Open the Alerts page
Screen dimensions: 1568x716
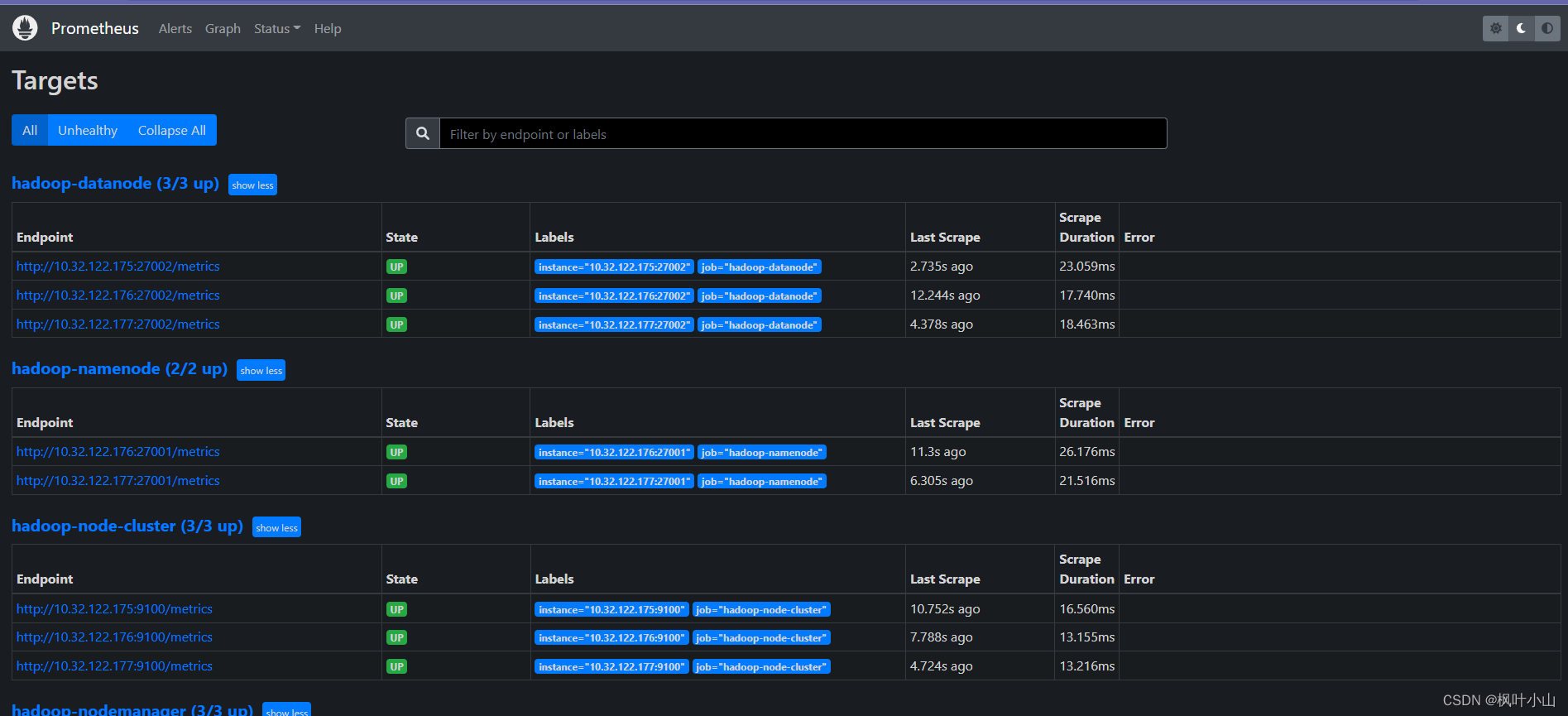(x=175, y=28)
